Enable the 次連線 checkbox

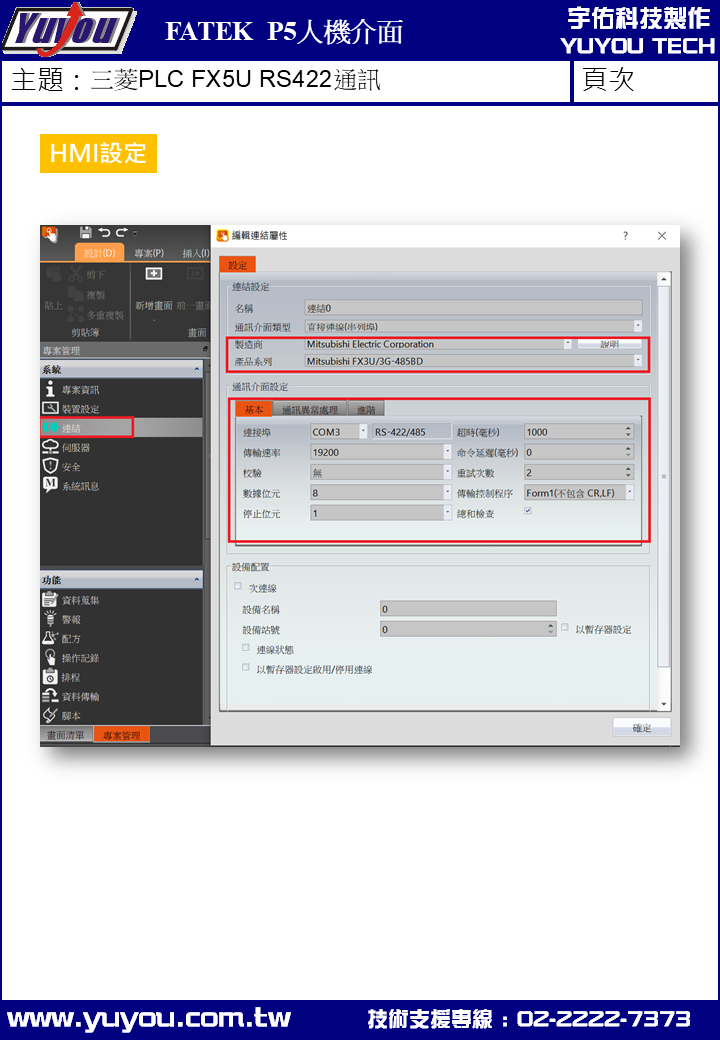coord(238,586)
